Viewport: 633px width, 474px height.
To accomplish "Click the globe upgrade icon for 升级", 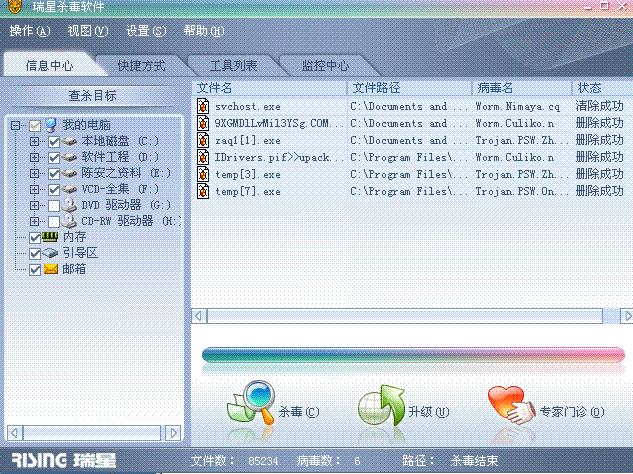I will click(x=381, y=405).
